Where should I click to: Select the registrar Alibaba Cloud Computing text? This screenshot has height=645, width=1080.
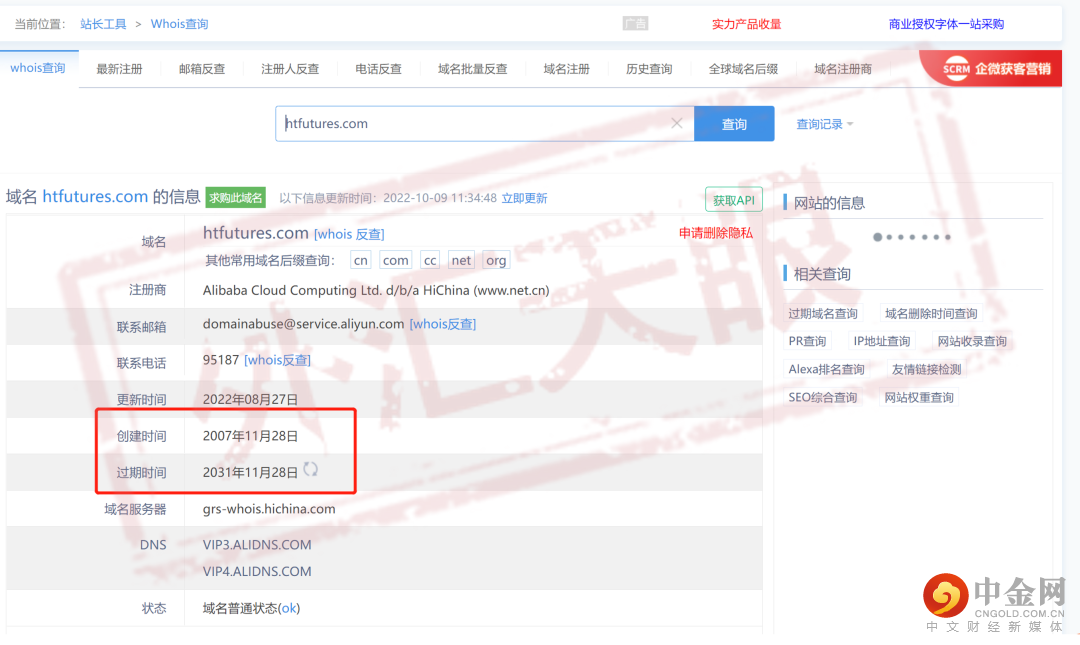376,290
